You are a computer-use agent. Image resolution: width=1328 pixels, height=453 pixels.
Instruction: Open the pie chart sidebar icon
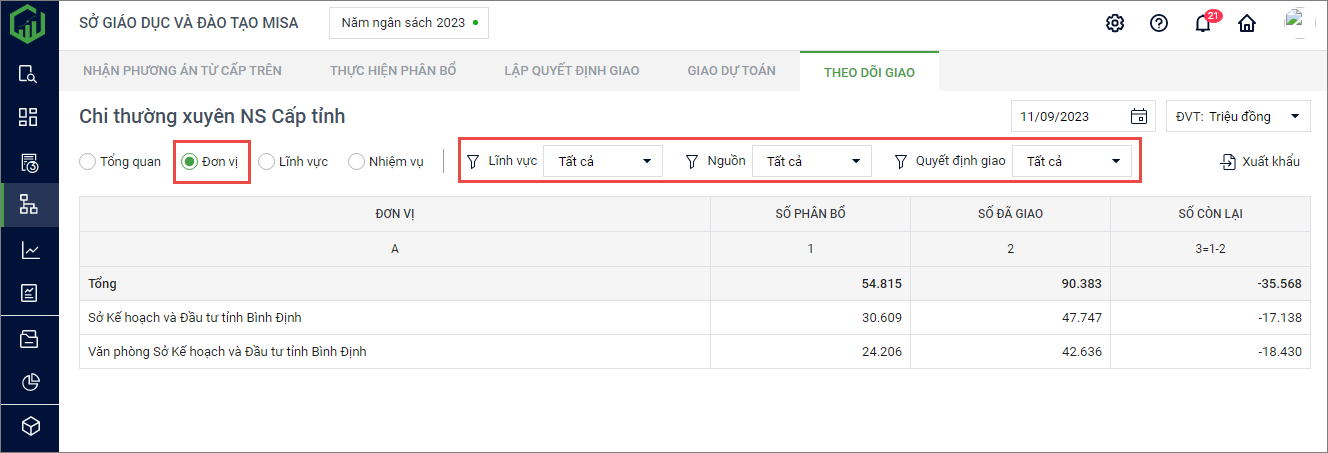29,382
